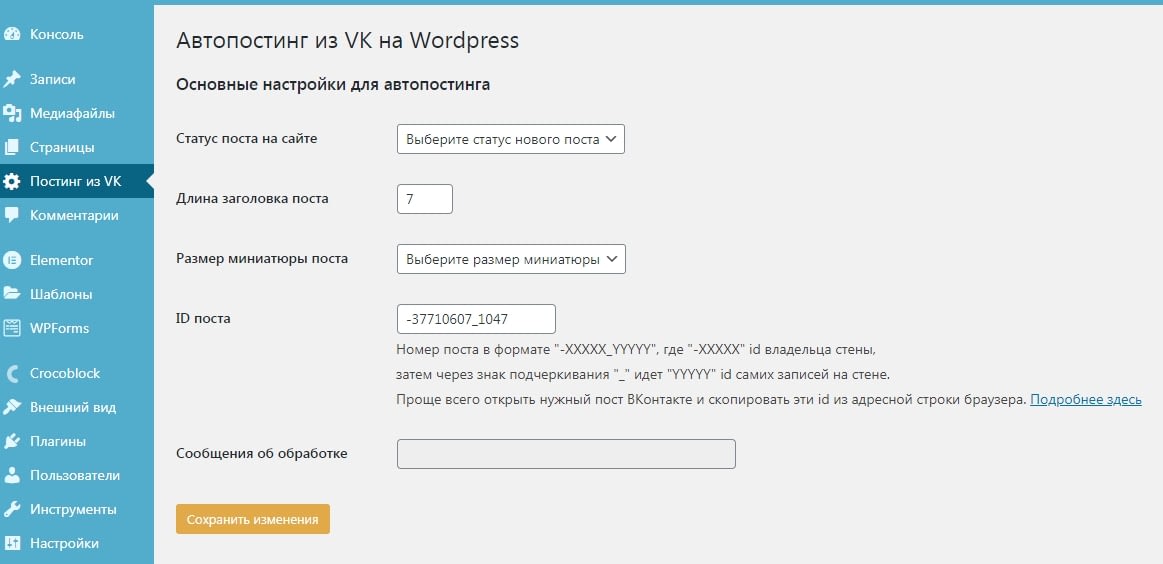1163x564 pixels.
Task: Go to Медиафайлы in sidebar
Action: (72, 114)
